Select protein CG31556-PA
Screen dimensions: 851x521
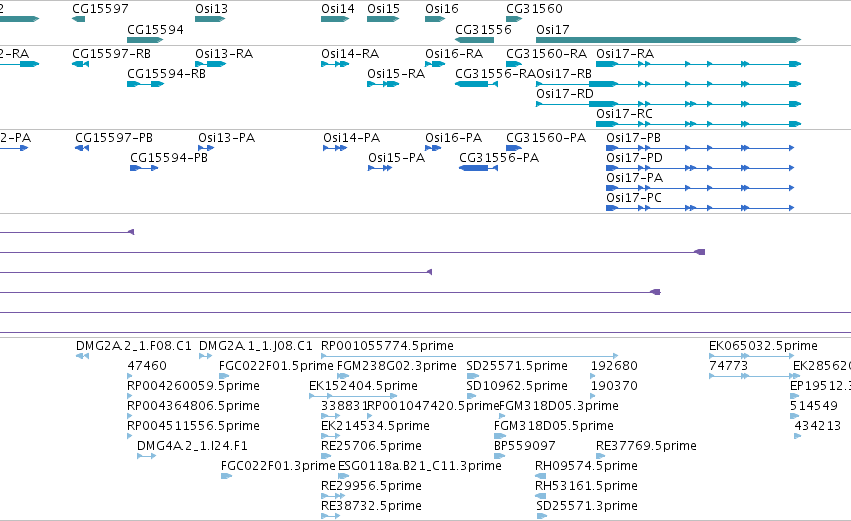click(x=499, y=157)
